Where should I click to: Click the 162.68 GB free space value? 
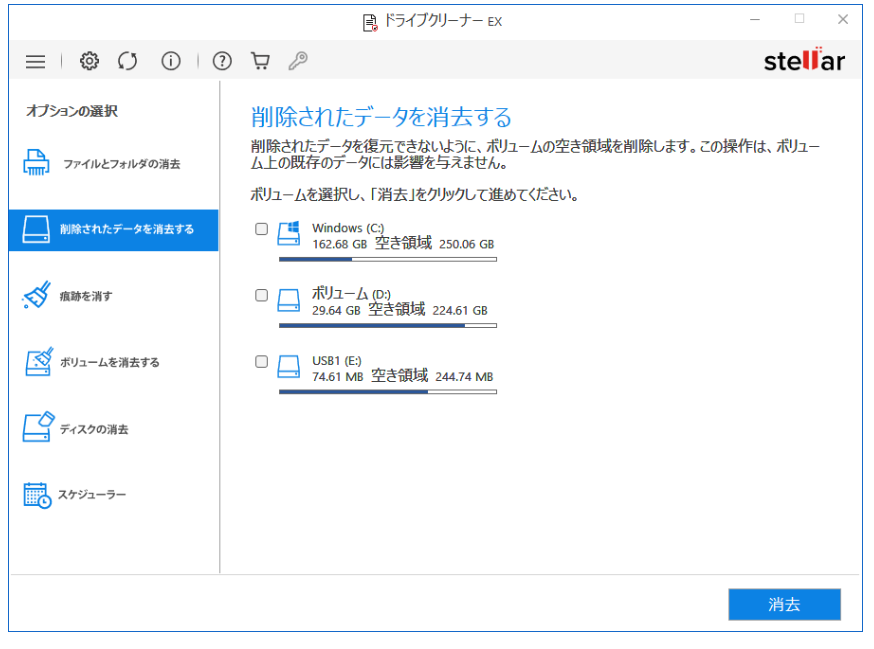click(x=339, y=244)
